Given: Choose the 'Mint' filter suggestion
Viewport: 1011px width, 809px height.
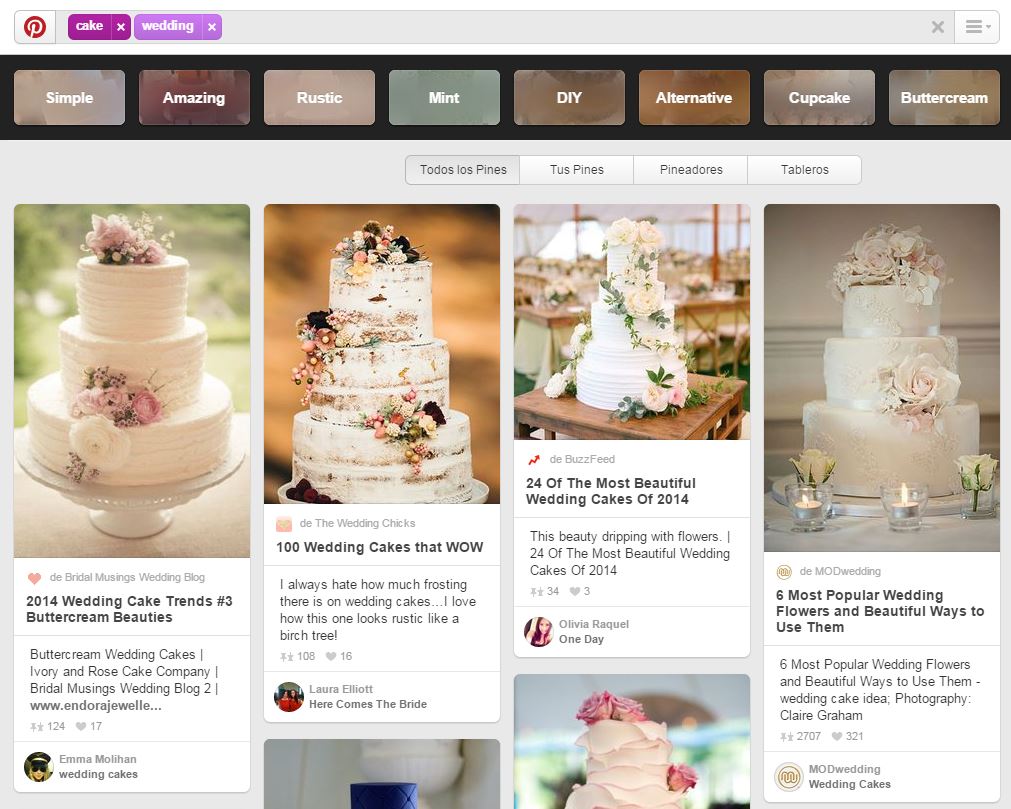Looking at the screenshot, I should (444, 98).
